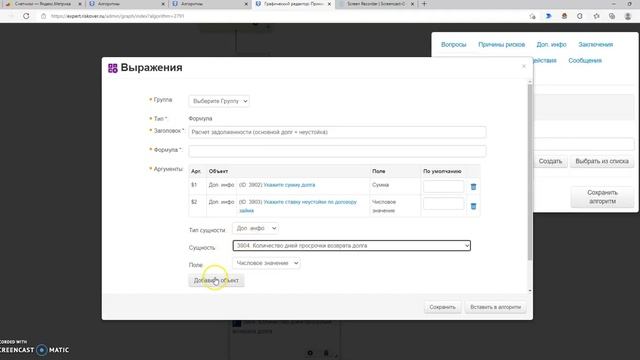Close the Screen Recorder browser tab
Screen dimensions: 640x360
coord(412,4)
